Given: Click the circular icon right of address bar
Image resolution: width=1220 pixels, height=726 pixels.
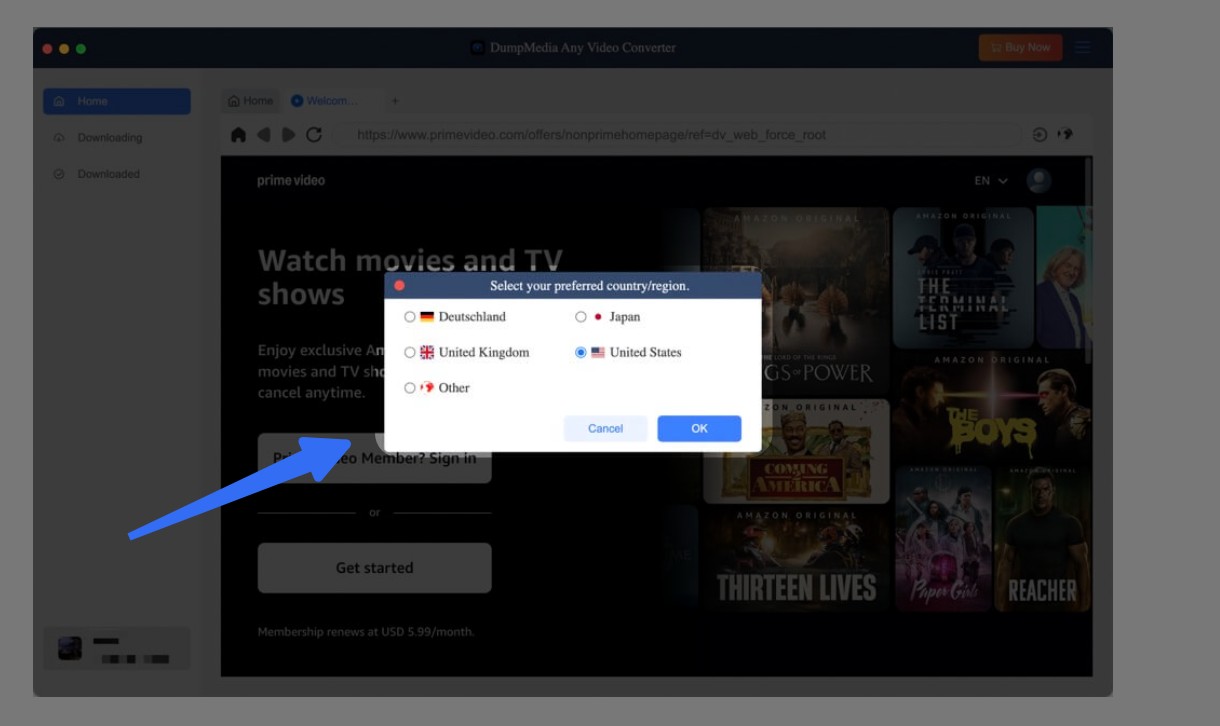Looking at the screenshot, I should [x=1040, y=134].
